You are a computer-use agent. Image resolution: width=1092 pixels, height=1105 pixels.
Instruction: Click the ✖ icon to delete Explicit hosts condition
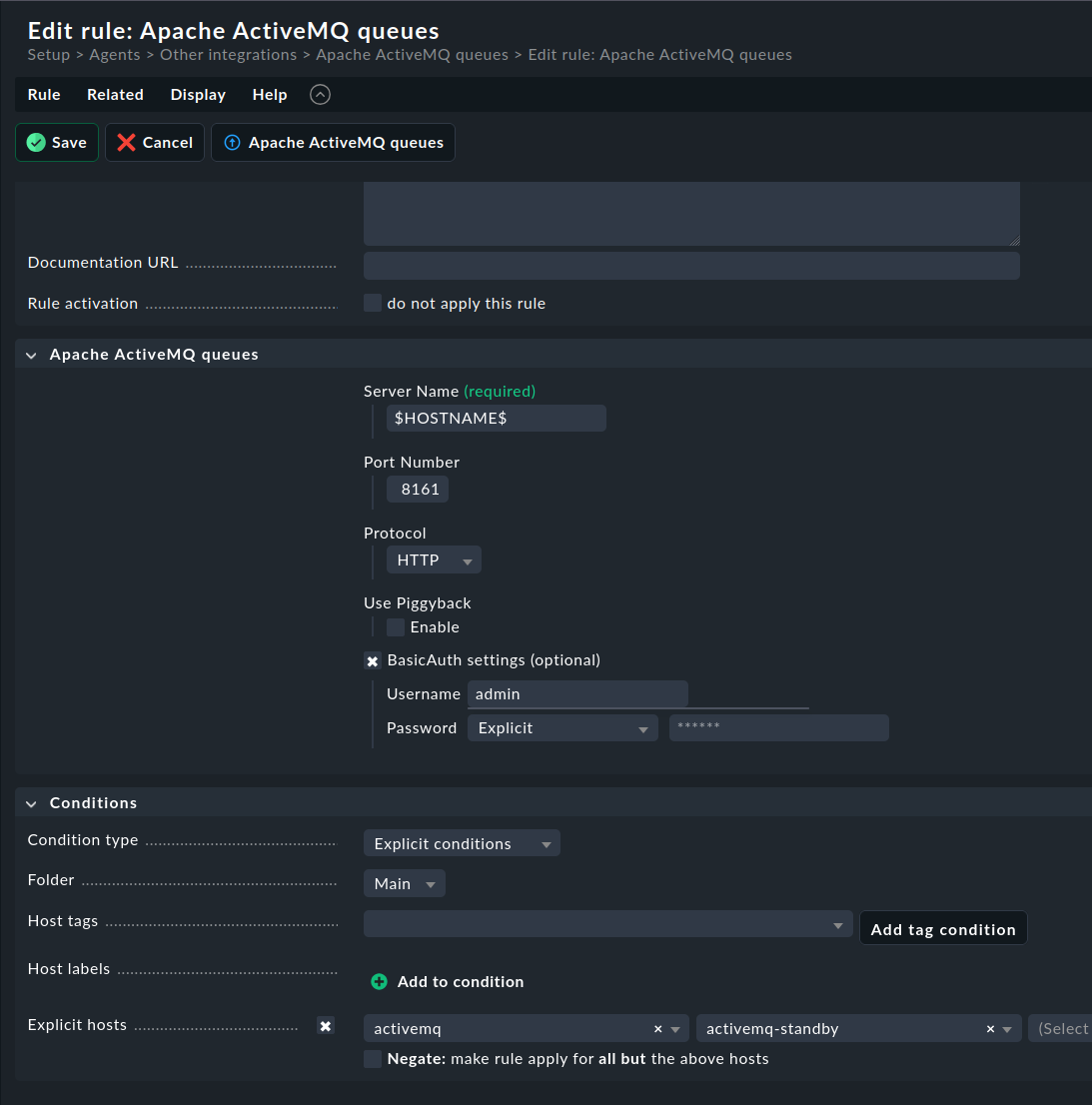click(x=325, y=1025)
